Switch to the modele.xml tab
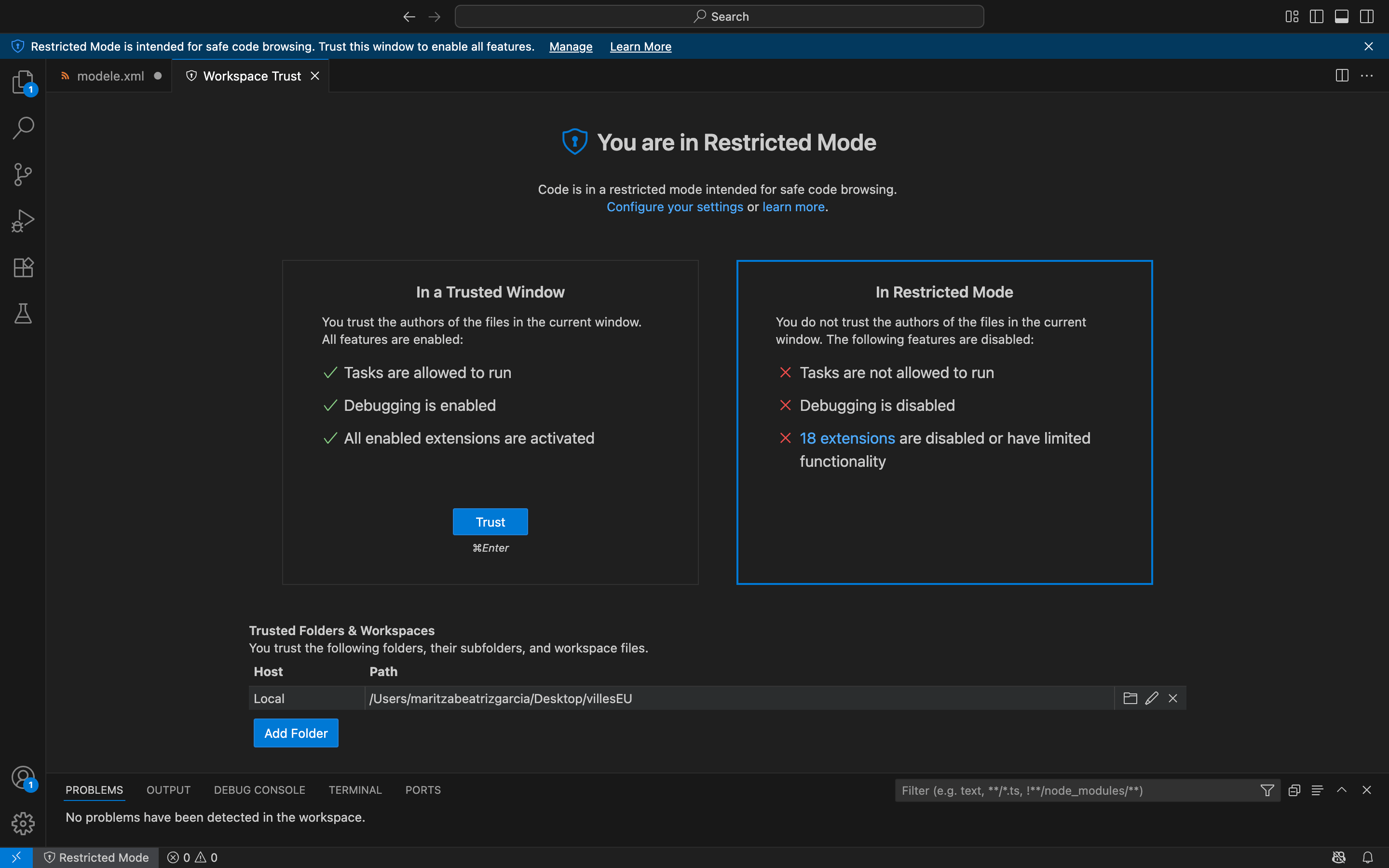Viewport: 1389px width, 868px height. pyautogui.click(x=110, y=75)
